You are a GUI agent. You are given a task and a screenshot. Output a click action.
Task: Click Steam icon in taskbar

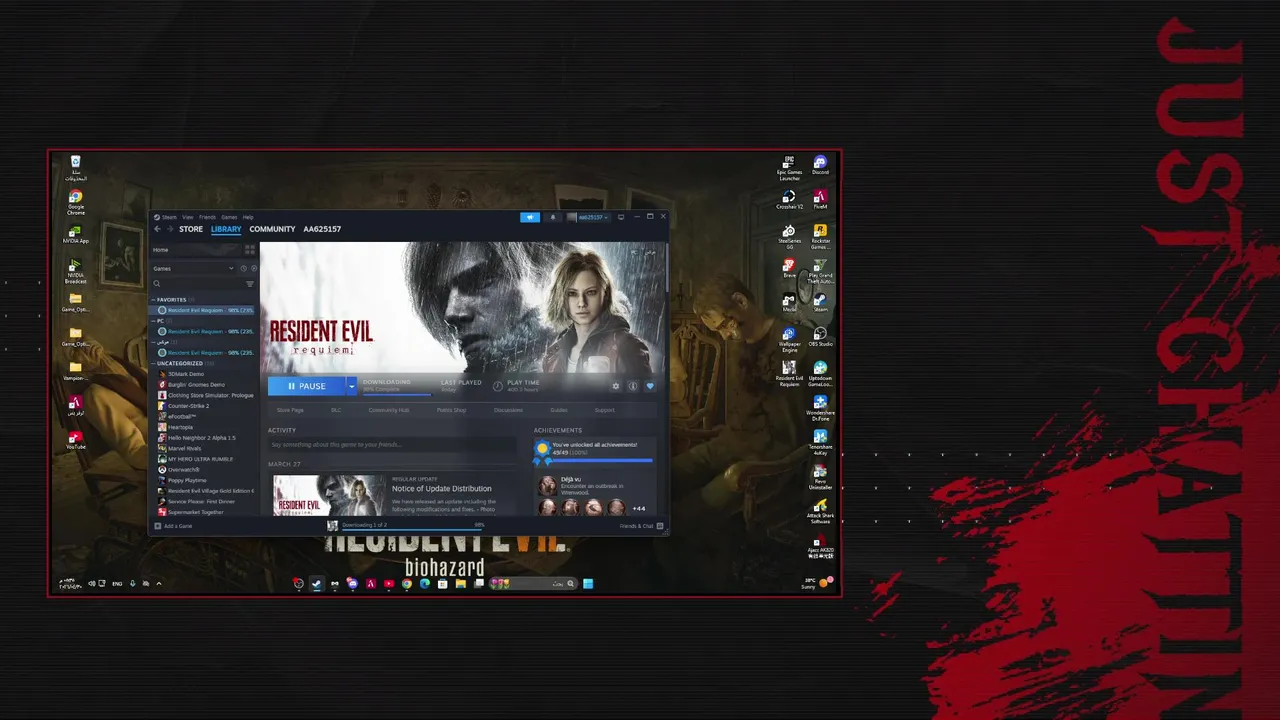point(317,584)
